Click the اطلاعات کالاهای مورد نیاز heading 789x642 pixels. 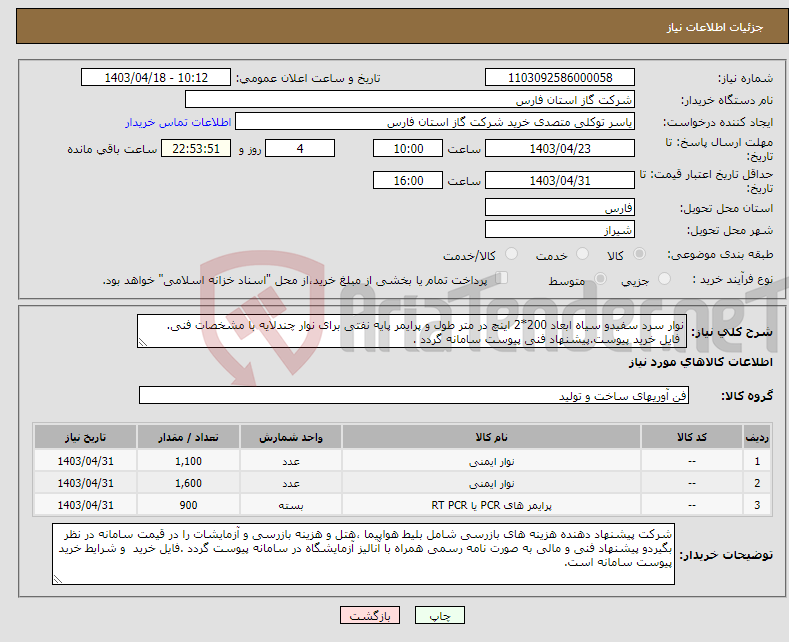(700, 362)
